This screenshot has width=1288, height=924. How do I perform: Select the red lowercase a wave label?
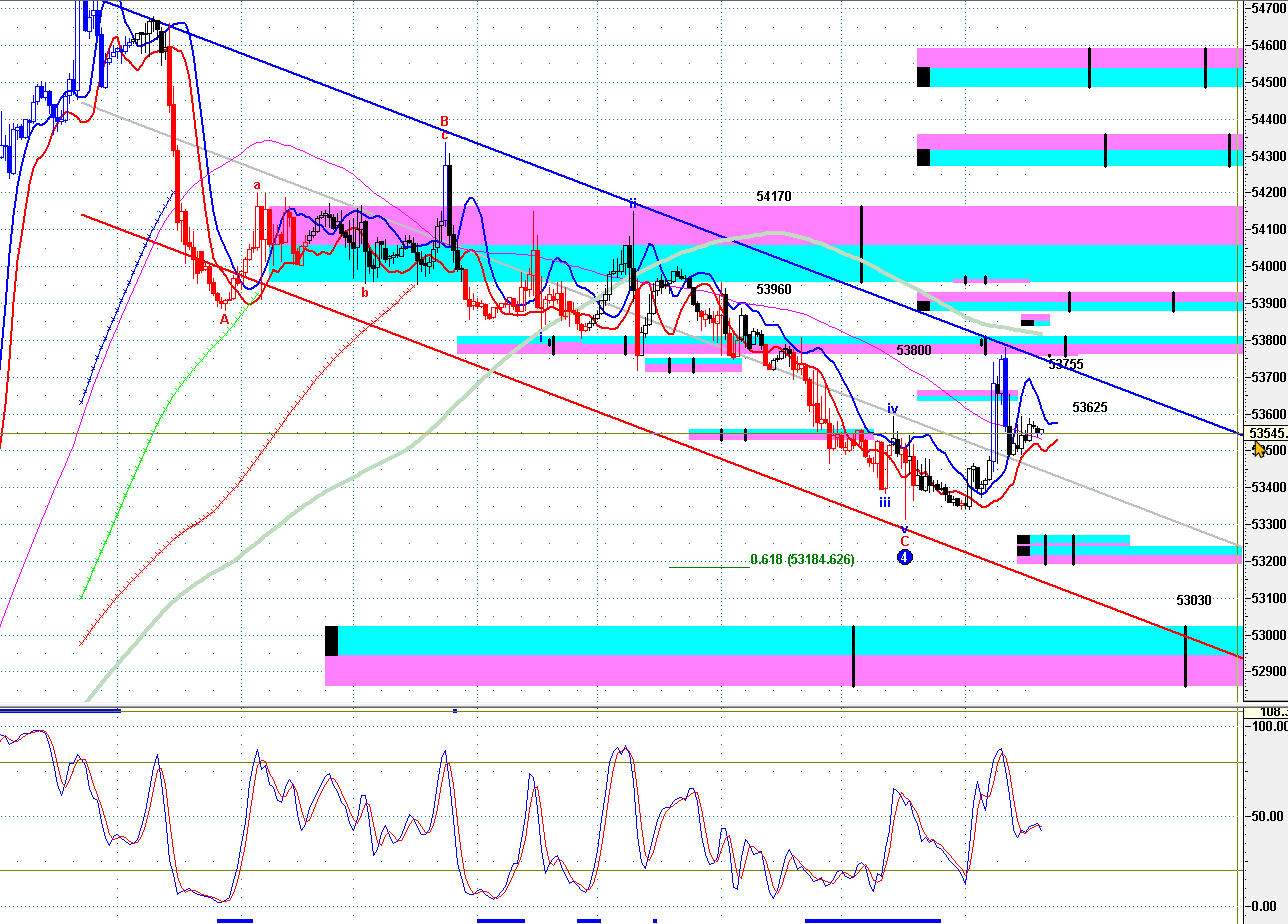click(x=257, y=185)
